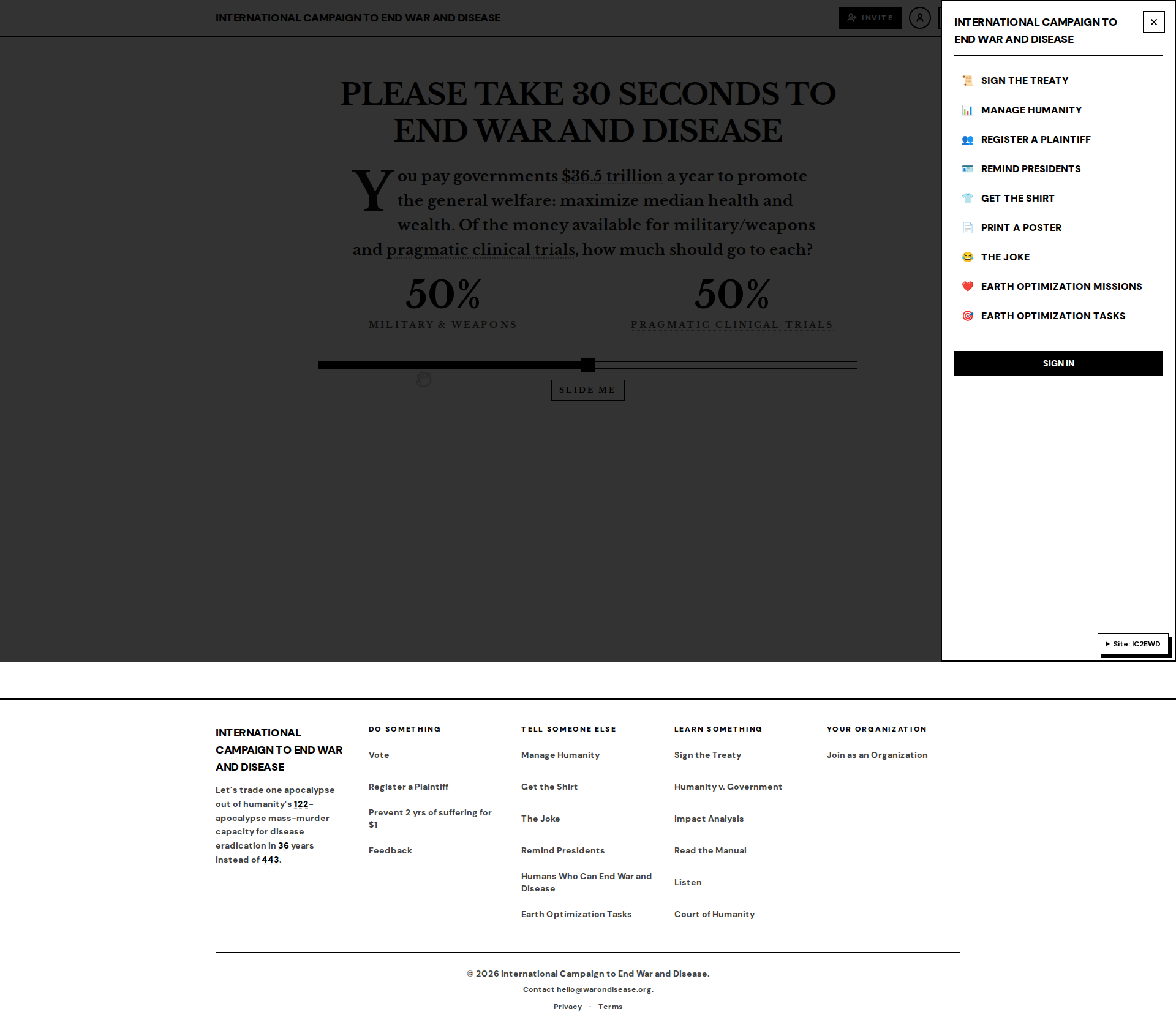Screen dimensions: 1176x1036
Task: Open the Join as an Organization link
Action: 877,755
